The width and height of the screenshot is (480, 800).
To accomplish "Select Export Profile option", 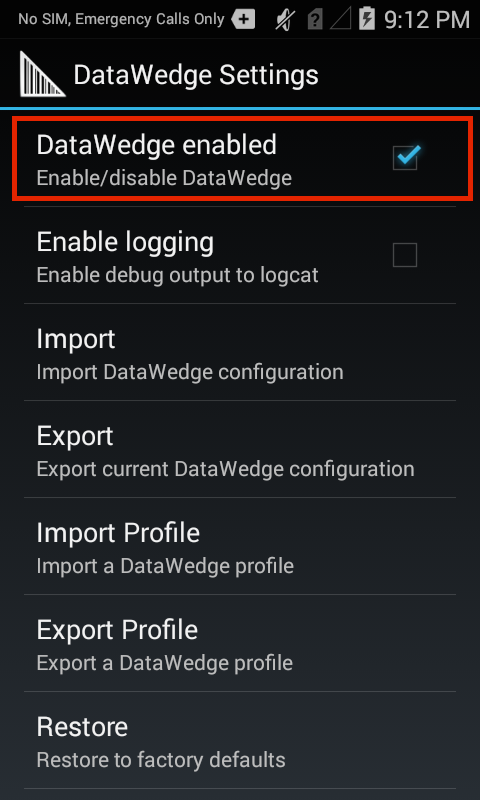I will [240, 643].
